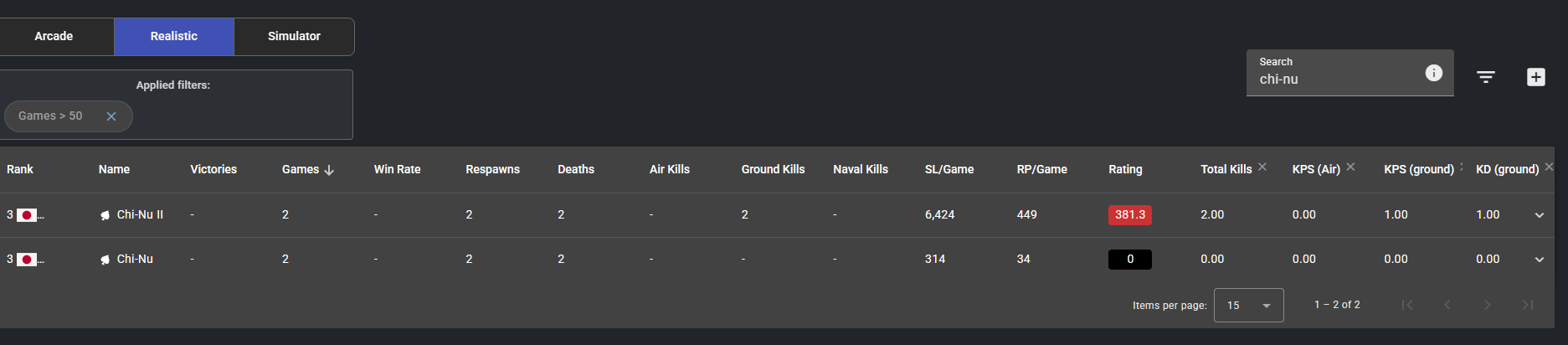Click the Japan flag in Chi-Nu II row
Image resolution: width=1568 pixels, height=345 pixels.
click(x=27, y=215)
